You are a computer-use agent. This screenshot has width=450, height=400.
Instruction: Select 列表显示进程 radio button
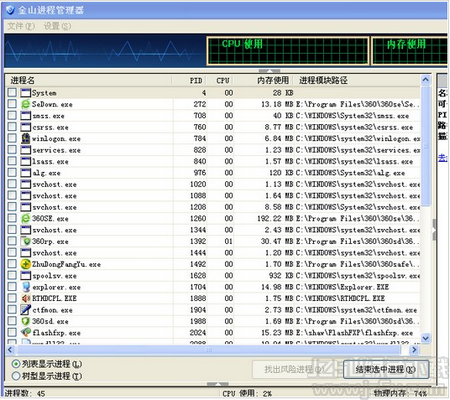click(16, 364)
